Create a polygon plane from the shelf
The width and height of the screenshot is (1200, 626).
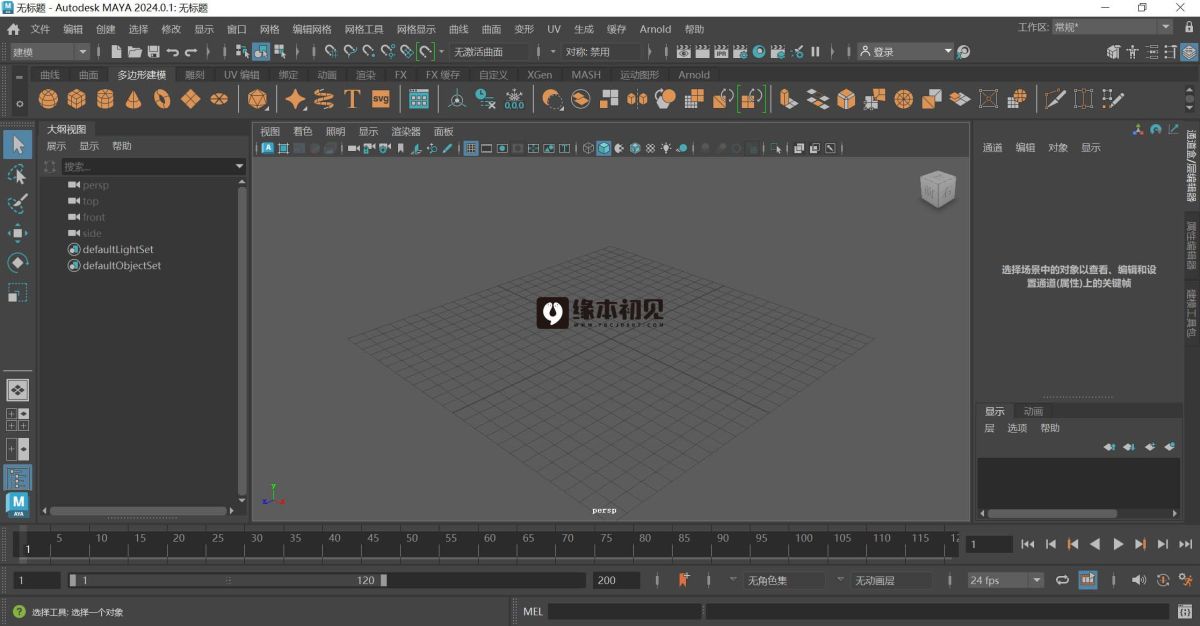[190, 99]
